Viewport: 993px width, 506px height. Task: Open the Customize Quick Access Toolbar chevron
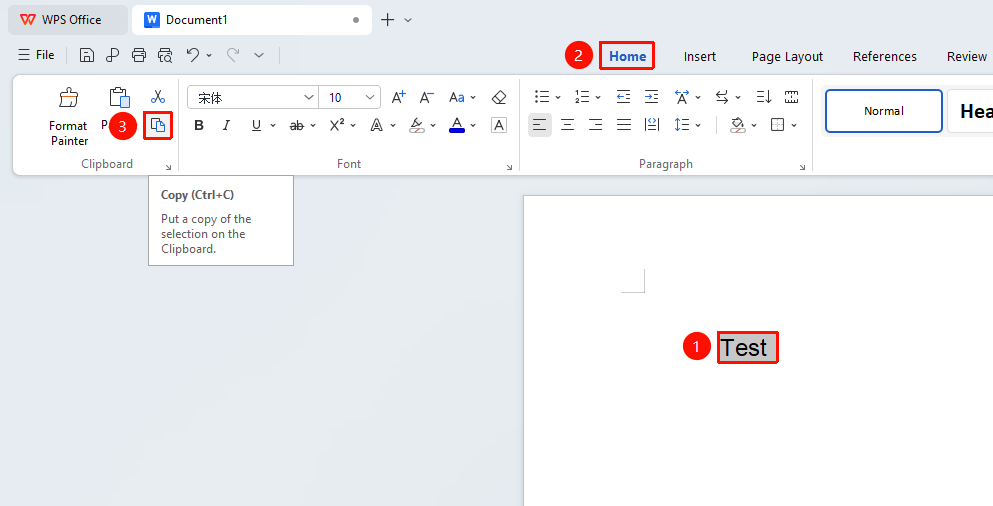point(259,55)
